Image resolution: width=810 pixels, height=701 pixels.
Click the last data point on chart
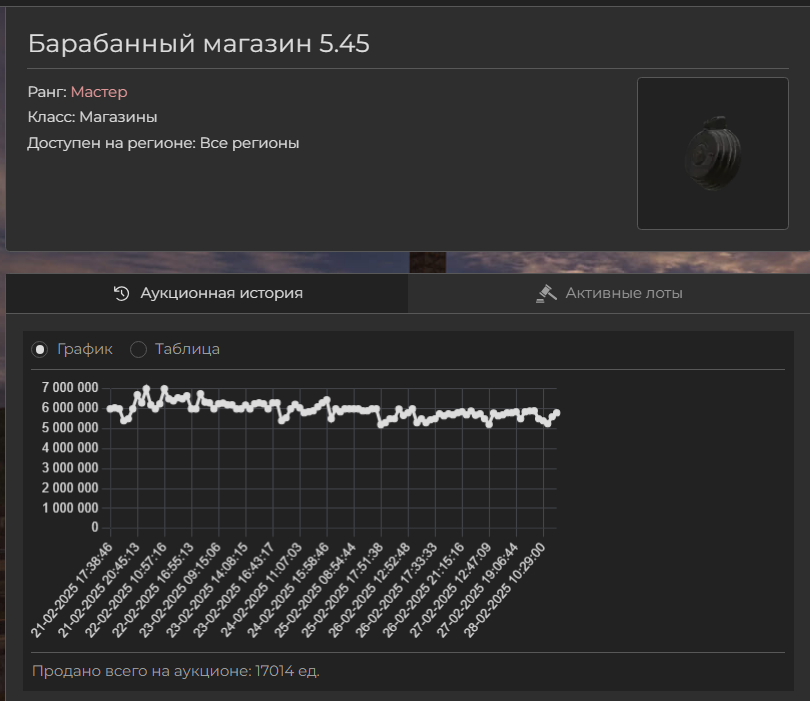tap(556, 413)
